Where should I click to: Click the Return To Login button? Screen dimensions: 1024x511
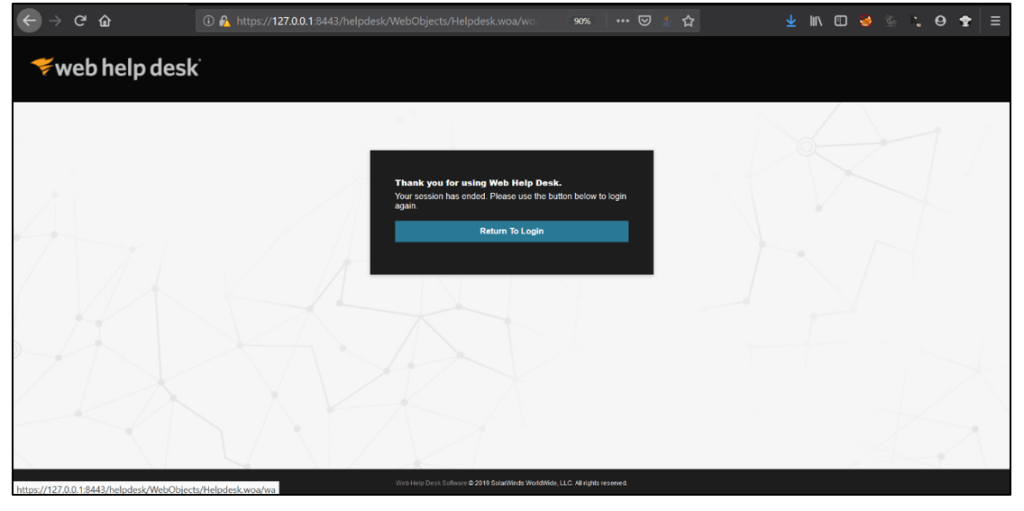pyautogui.click(x=511, y=231)
